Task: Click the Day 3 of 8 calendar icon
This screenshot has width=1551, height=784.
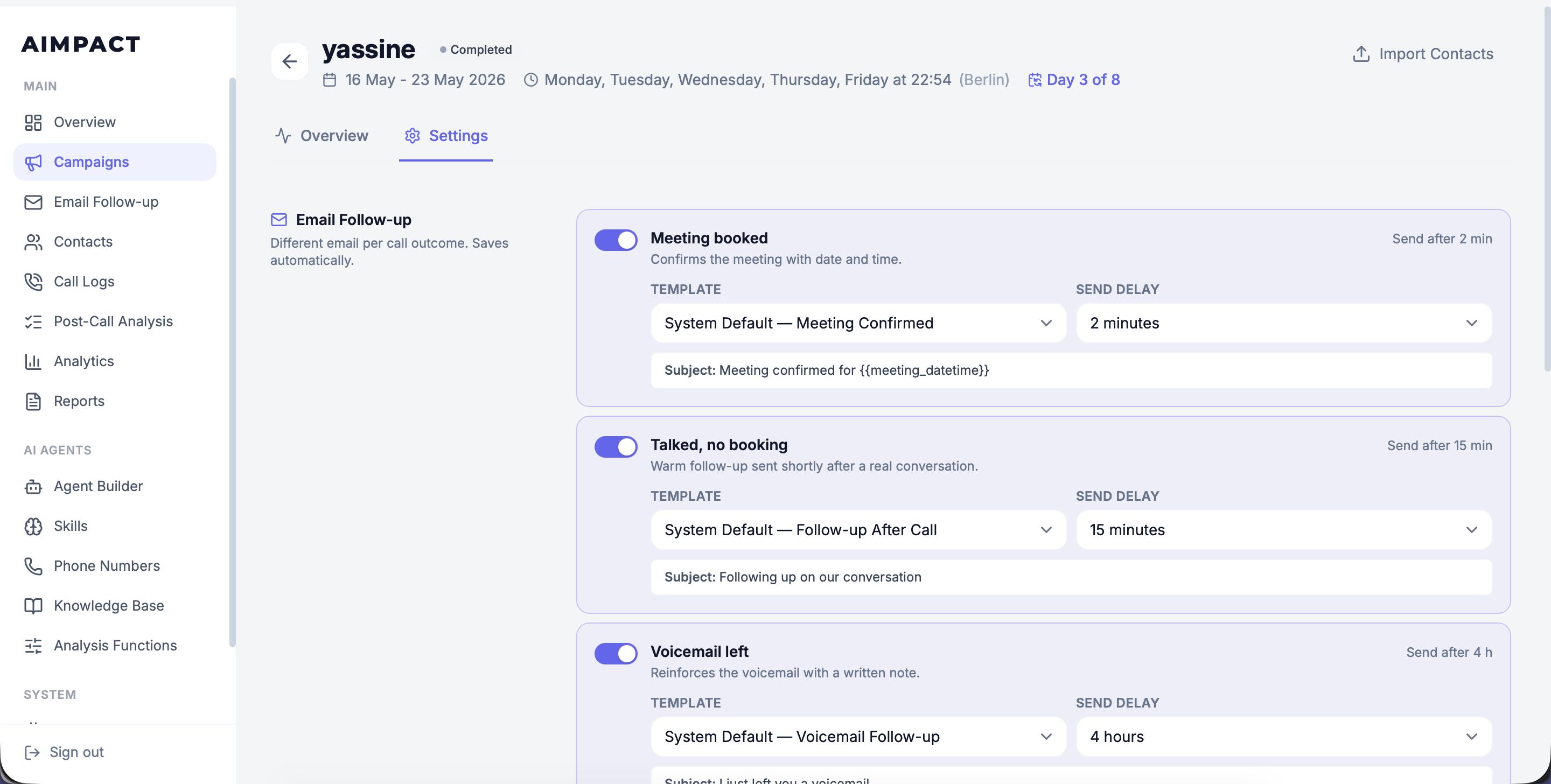Action: click(x=1035, y=80)
